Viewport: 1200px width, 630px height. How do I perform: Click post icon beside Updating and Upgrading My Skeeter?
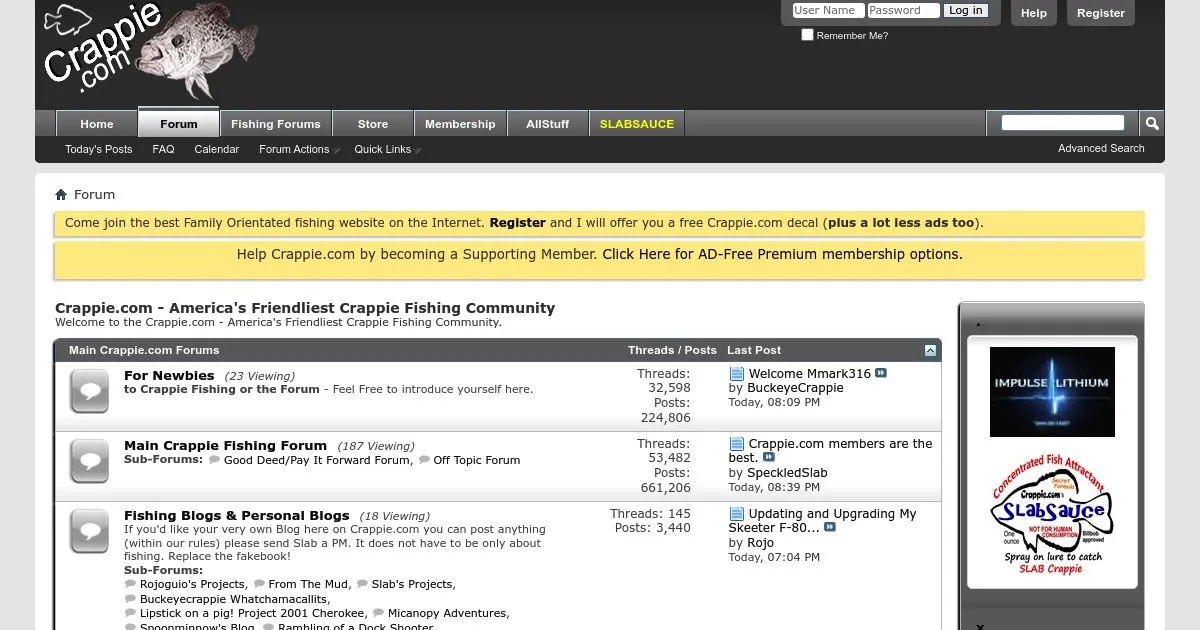pyautogui.click(x=737, y=514)
